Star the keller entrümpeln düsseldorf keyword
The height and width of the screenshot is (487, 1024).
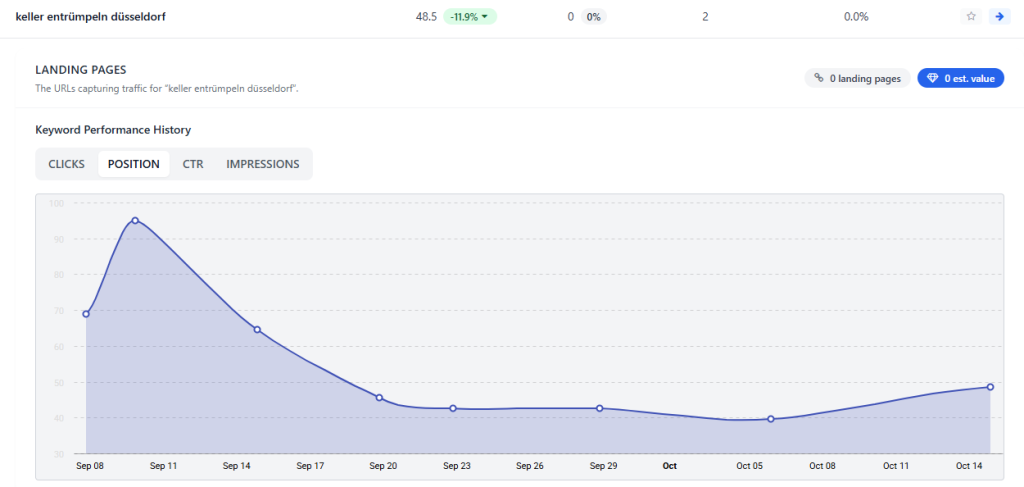click(x=970, y=17)
